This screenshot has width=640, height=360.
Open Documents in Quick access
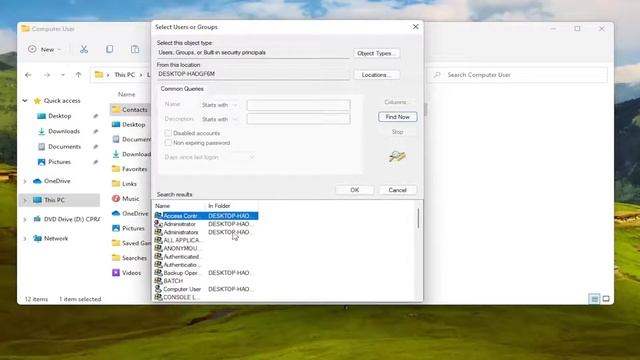(x=64, y=147)
